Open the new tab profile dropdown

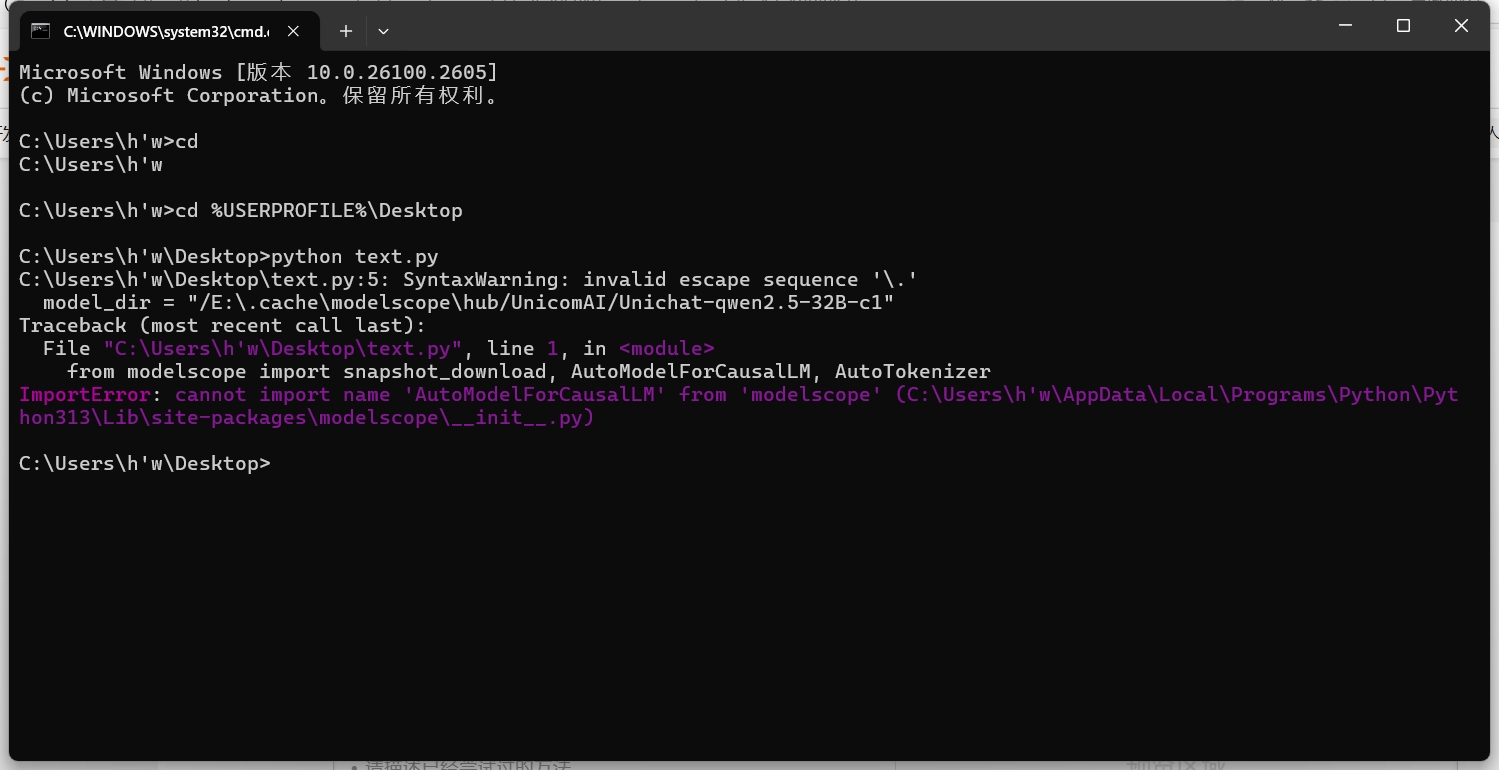[x=383, y=31]
